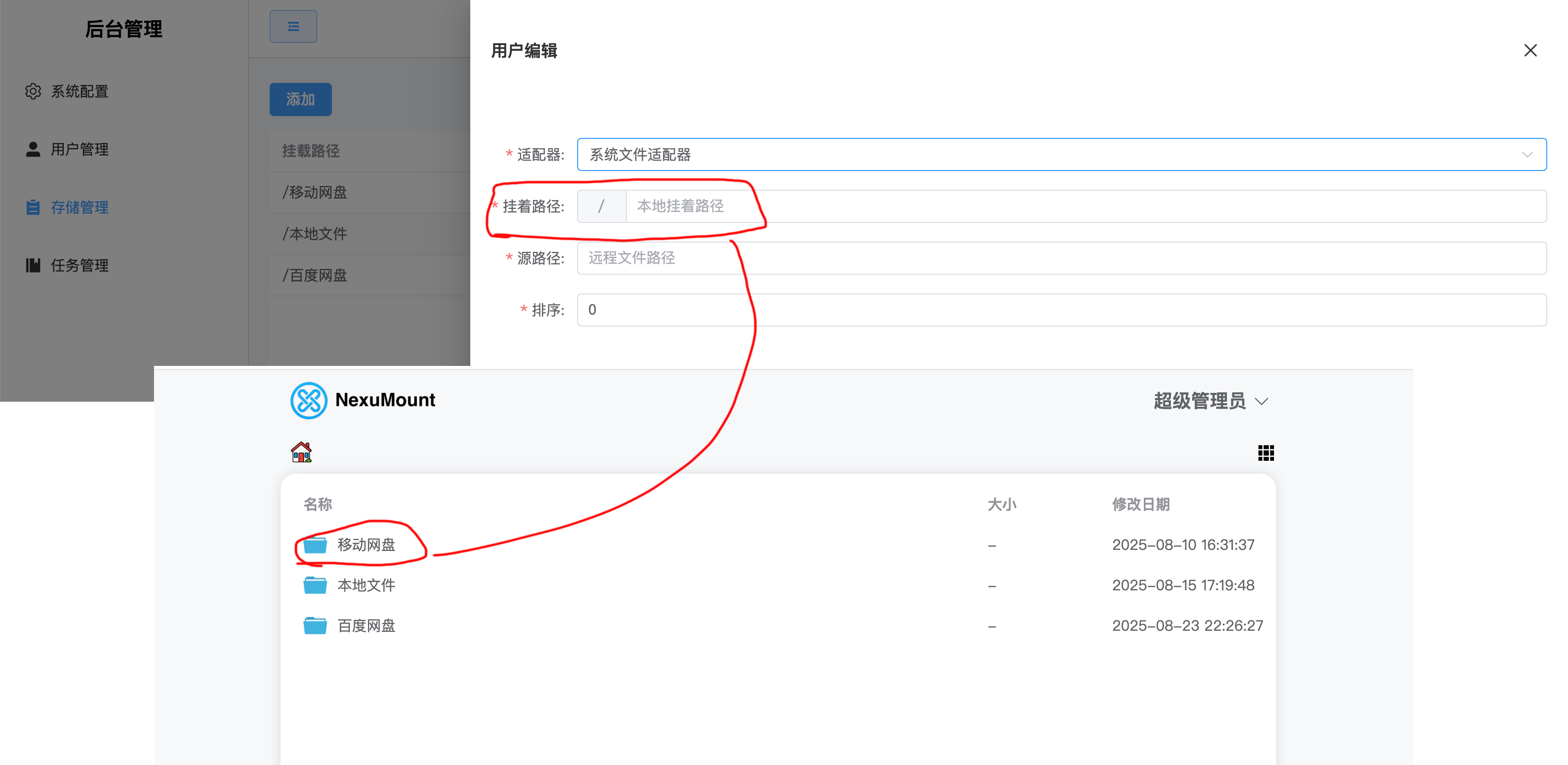Click the 添加 button
The image size is (1568, 765).
click(x=301, y=99)
